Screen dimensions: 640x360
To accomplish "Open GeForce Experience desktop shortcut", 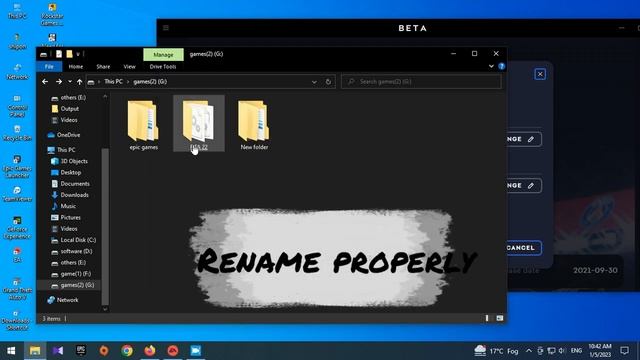I will coord(17,228).
